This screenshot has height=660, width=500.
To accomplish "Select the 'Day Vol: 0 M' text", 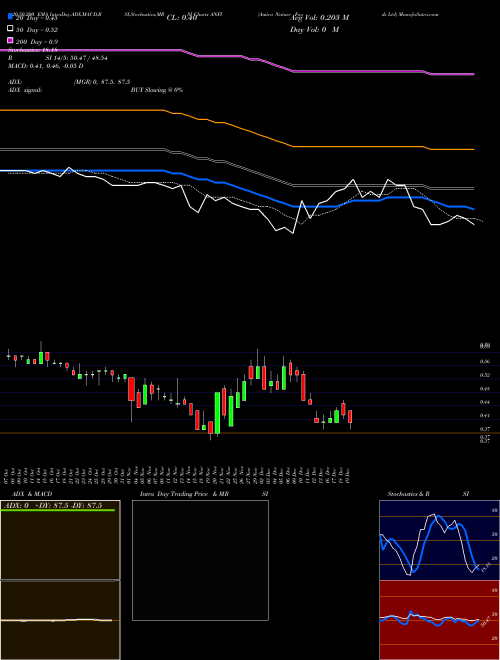I will (x=314, y=29).
